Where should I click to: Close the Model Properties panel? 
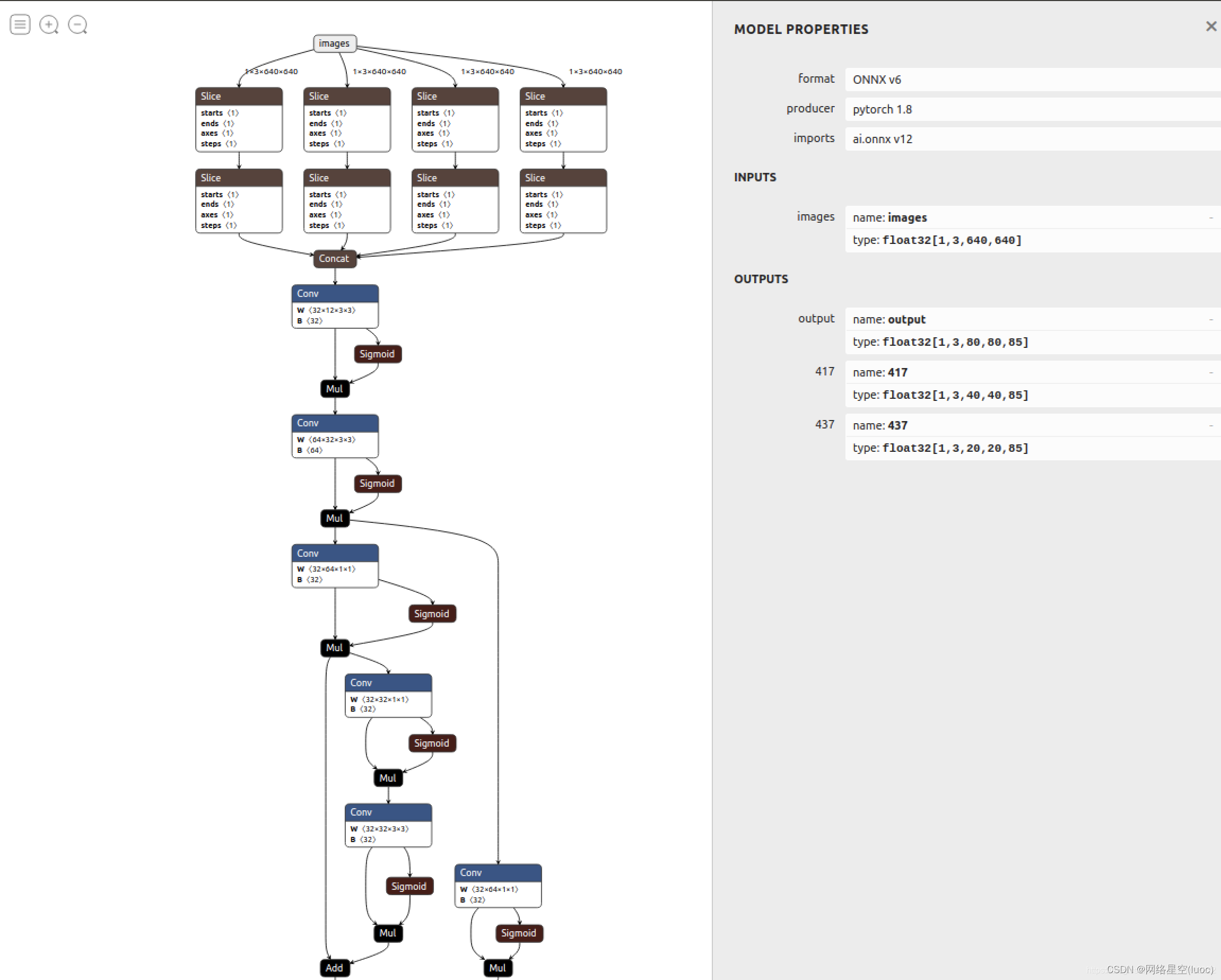coord(1211,27)
